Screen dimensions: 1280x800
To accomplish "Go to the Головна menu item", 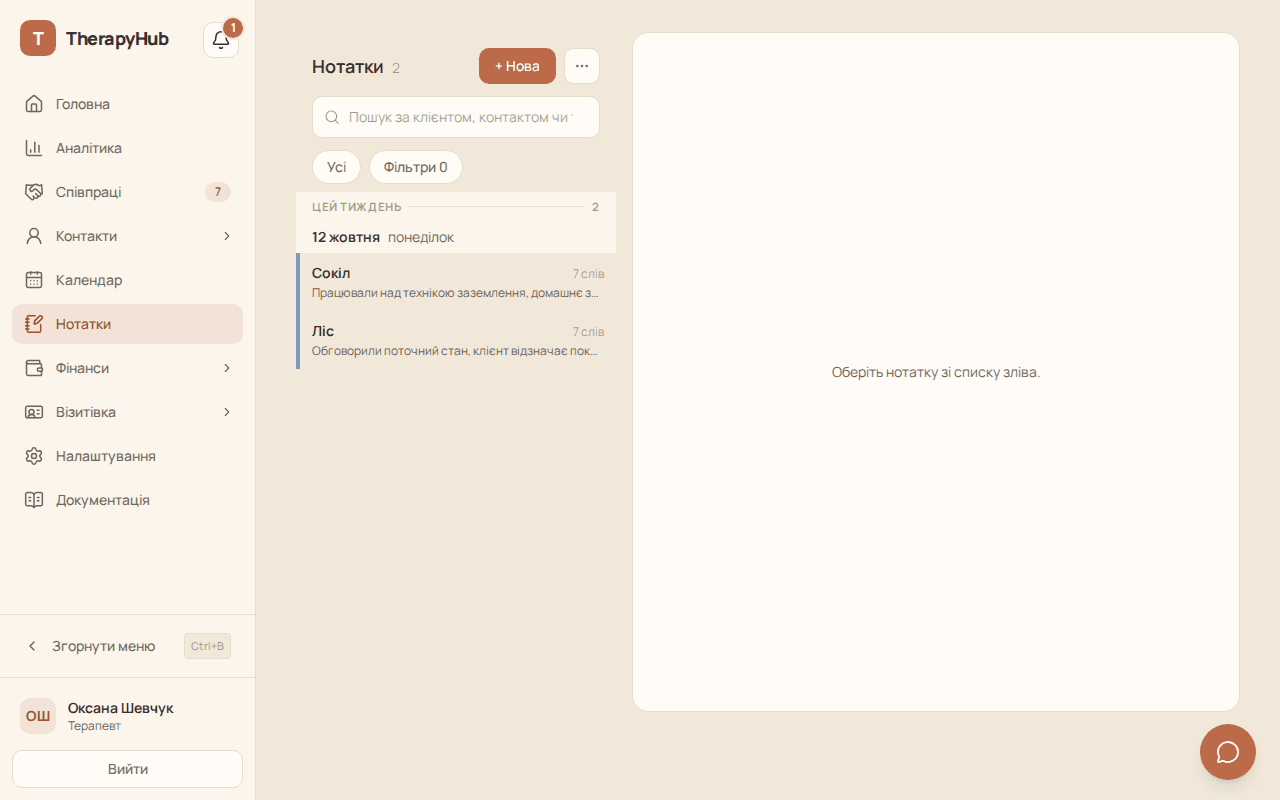I will point(128,104).
